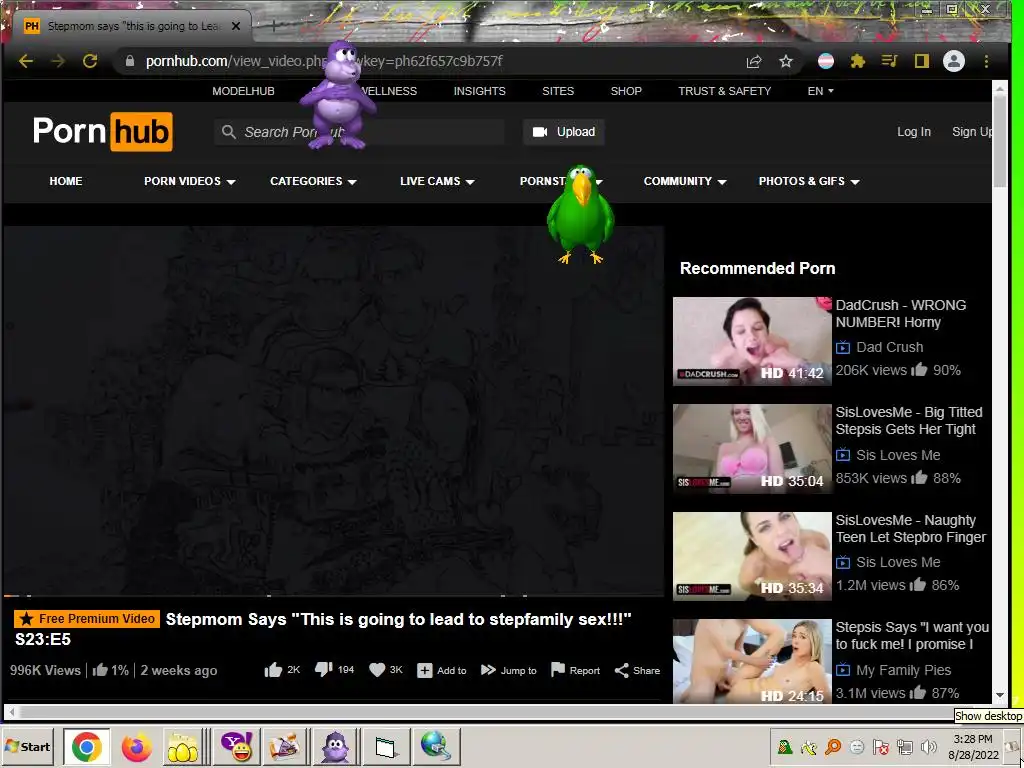Click the Share icon below the video
The width and height of the screenshot is (1024, 768).
(622, 671)
